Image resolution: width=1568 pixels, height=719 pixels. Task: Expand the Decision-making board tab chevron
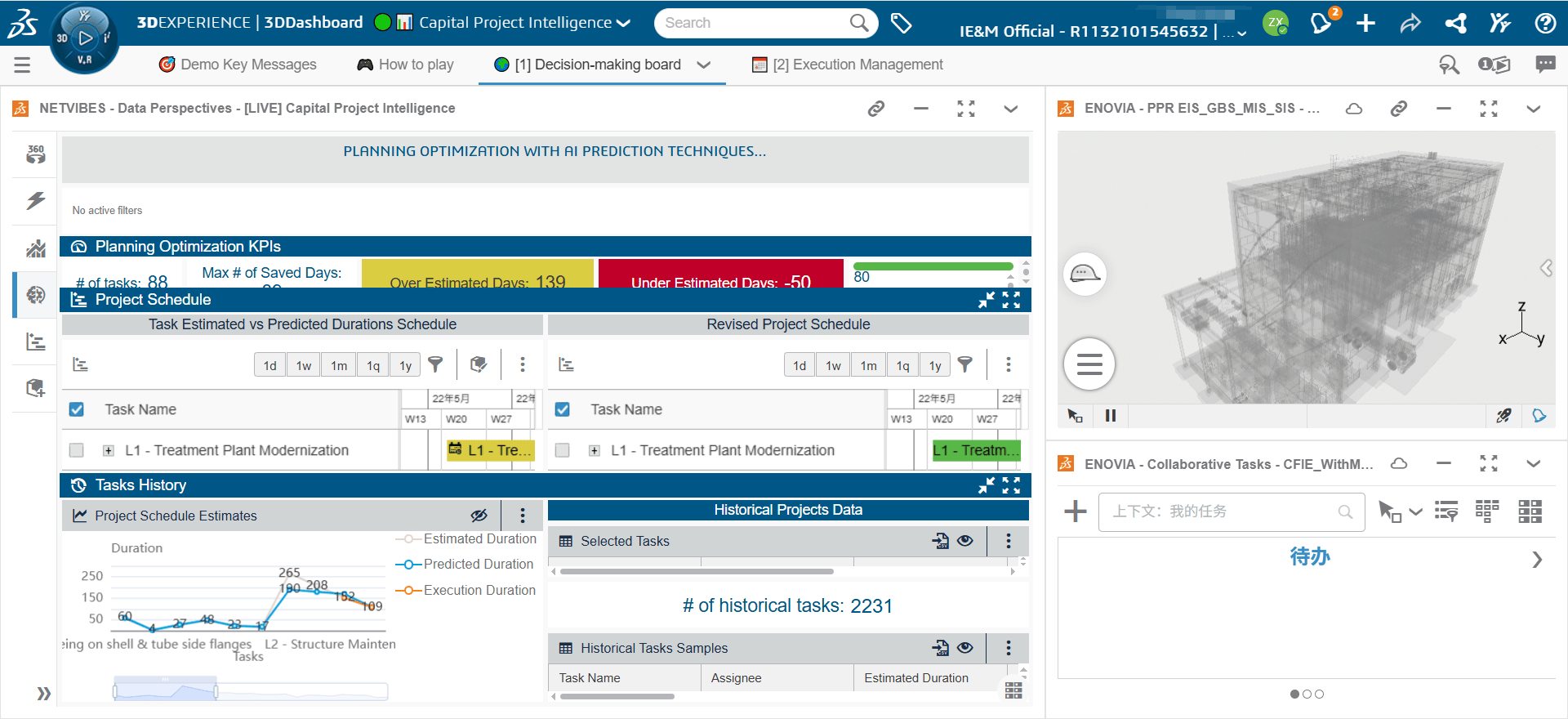[703, 65]
